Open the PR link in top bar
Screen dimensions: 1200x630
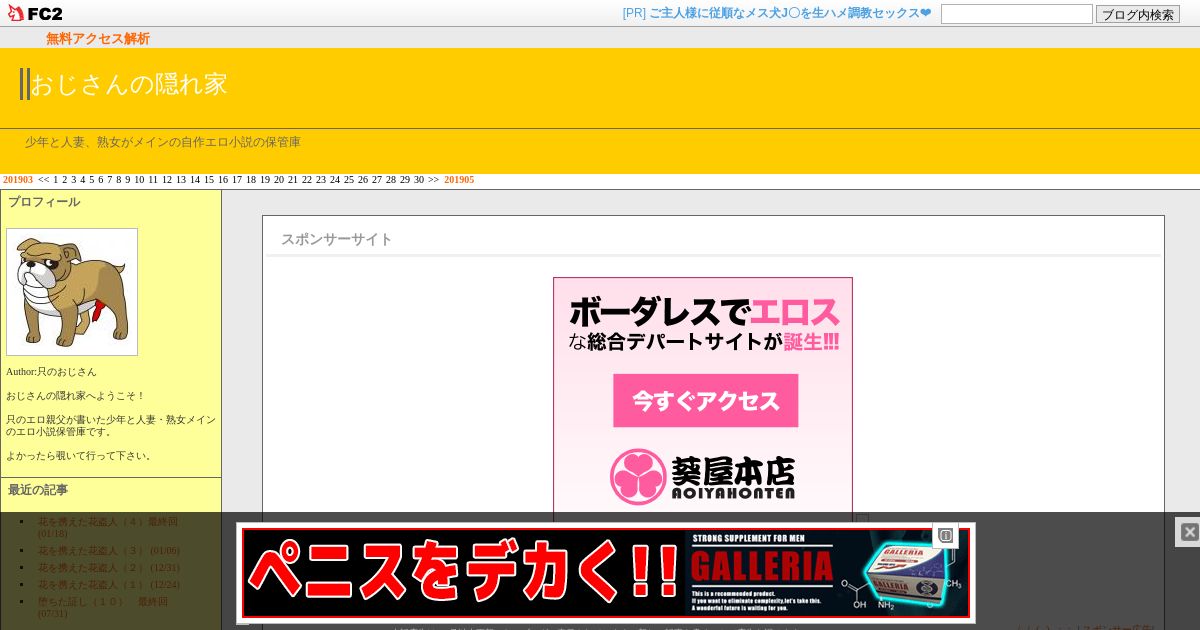pos(777,13)
